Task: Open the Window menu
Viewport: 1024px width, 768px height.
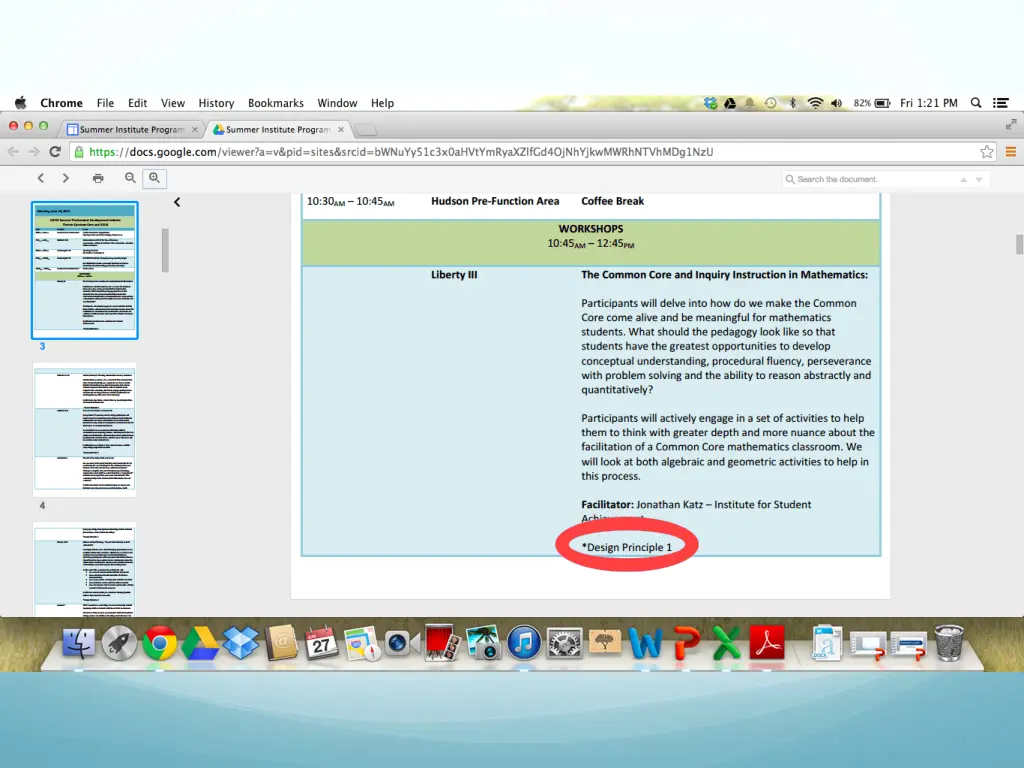Action: tap(337, 103)
